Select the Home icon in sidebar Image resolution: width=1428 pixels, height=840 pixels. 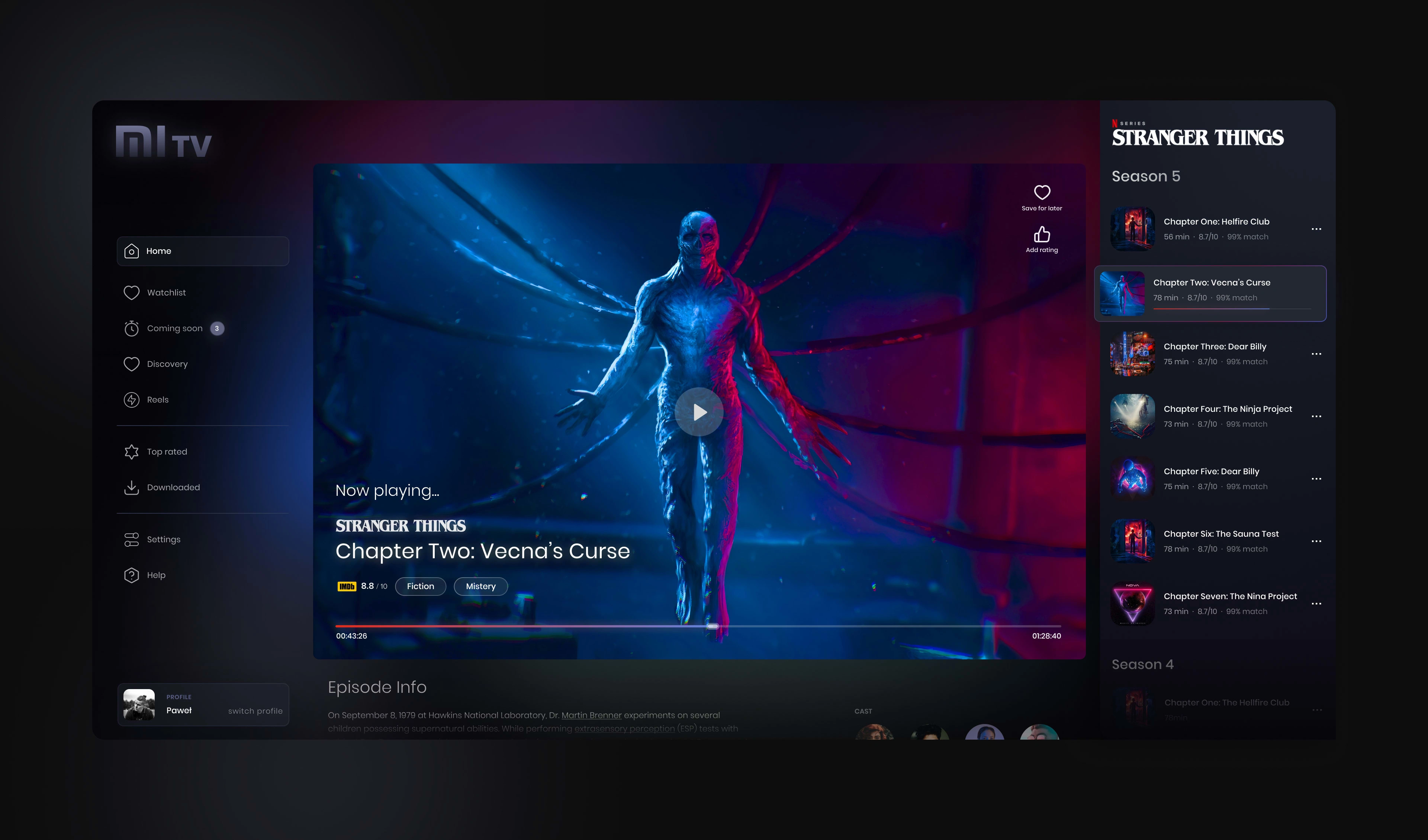(132, 251)
